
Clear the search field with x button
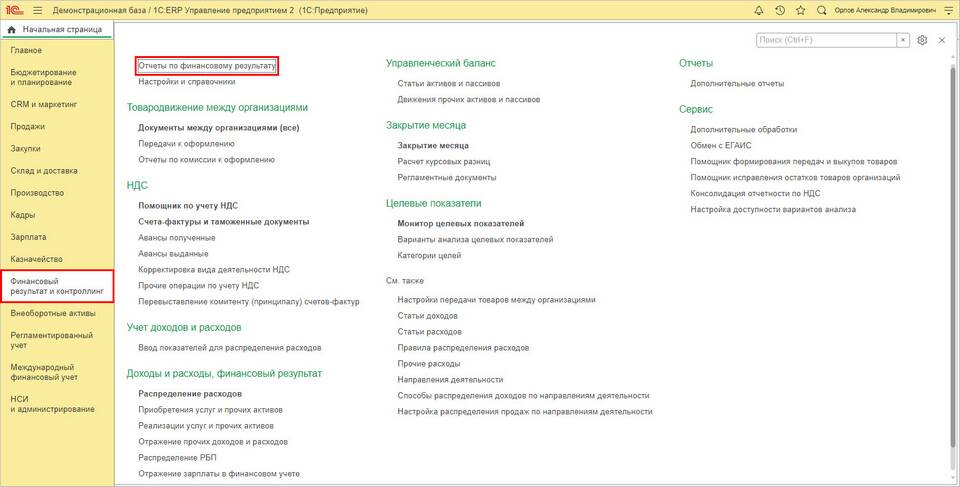point(903,40)
